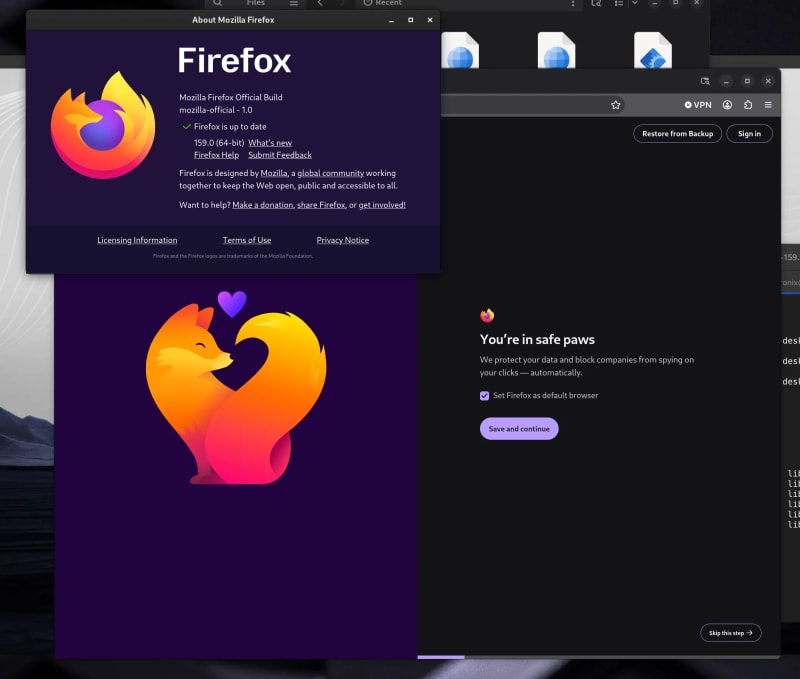Click the small Firefox logo above the heading

coord(487,316)
